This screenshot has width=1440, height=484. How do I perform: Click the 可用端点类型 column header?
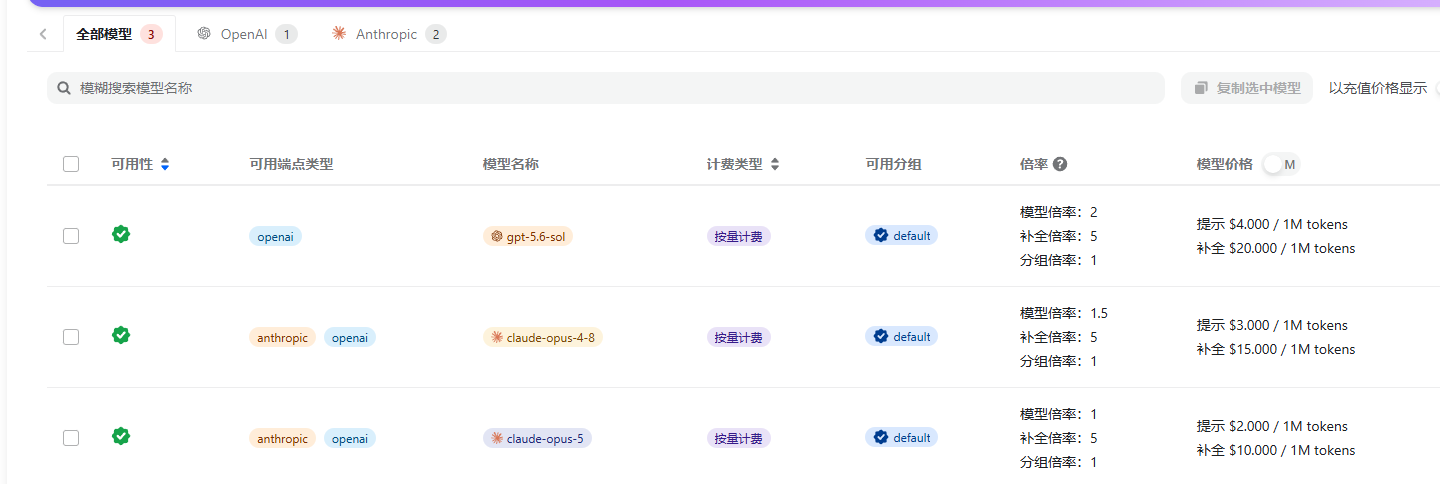pos(291,164)
